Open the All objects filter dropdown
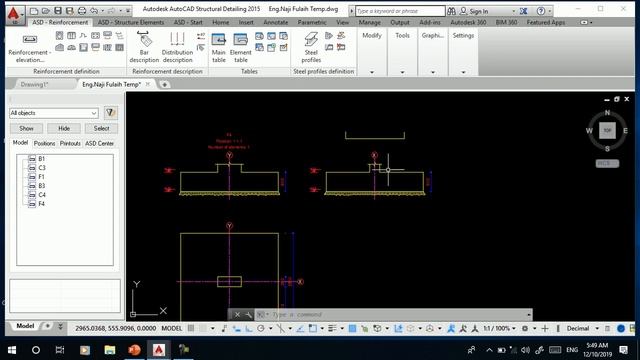This screenshot has width=640, height=360. coord(54,113)
